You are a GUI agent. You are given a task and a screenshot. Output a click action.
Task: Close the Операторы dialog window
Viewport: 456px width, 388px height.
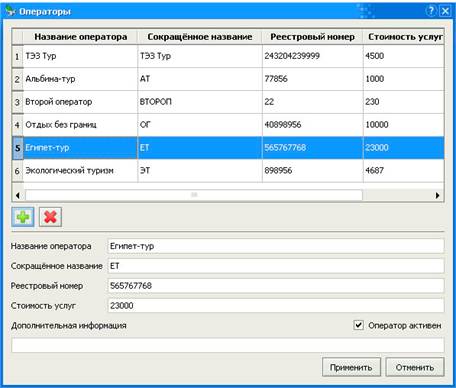point(445,11)
